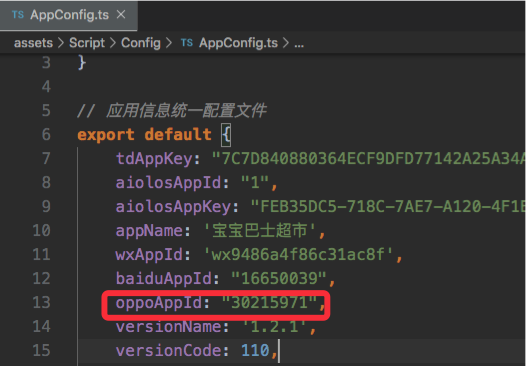Screen dimensions: 526x366
Task: Click the TS icon on the AppConfig.ts tab
Action: click(x=18, y=15)
